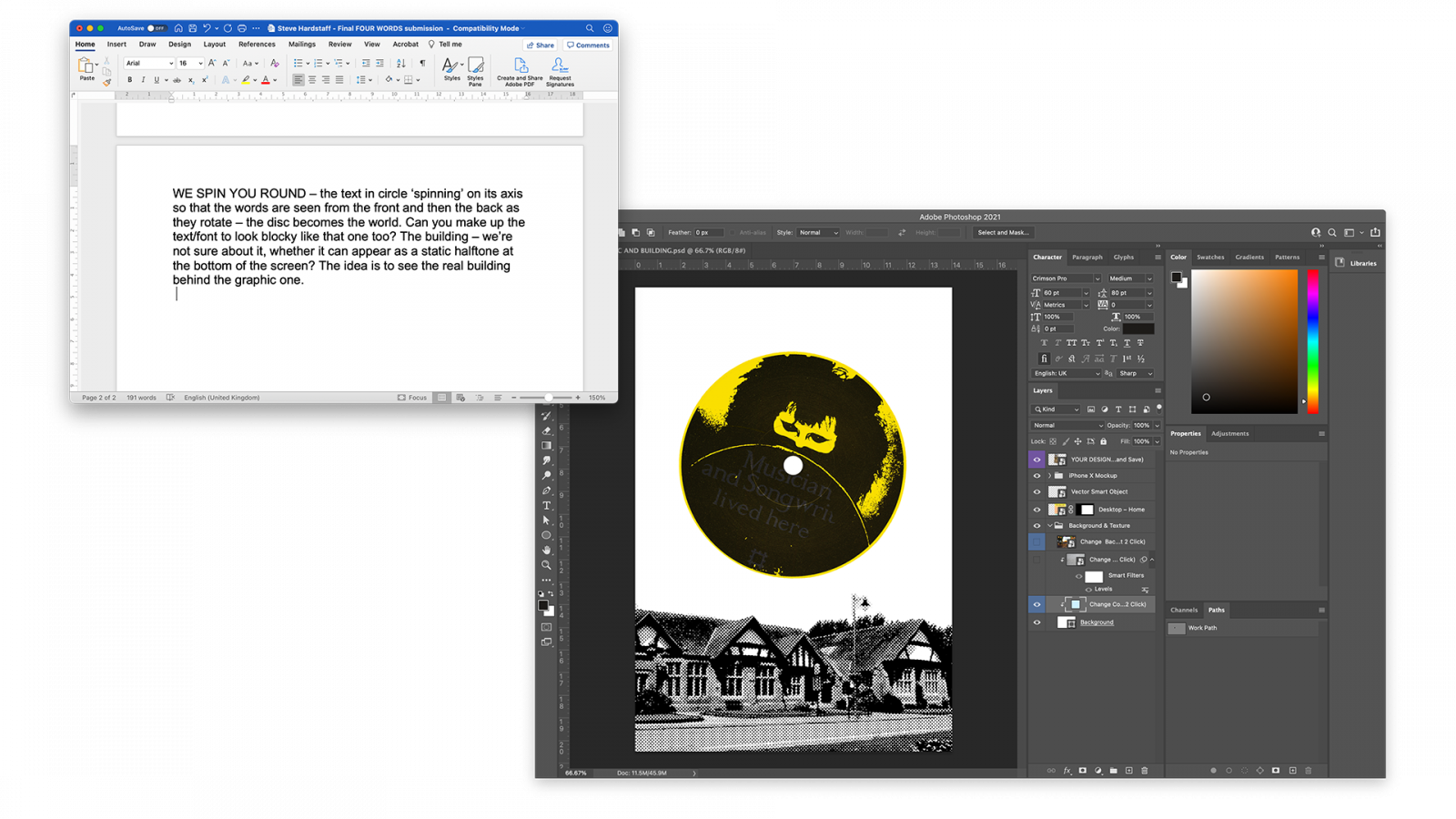
Task: Click the Tell me search in Word
Action: (x=445, y=45)
